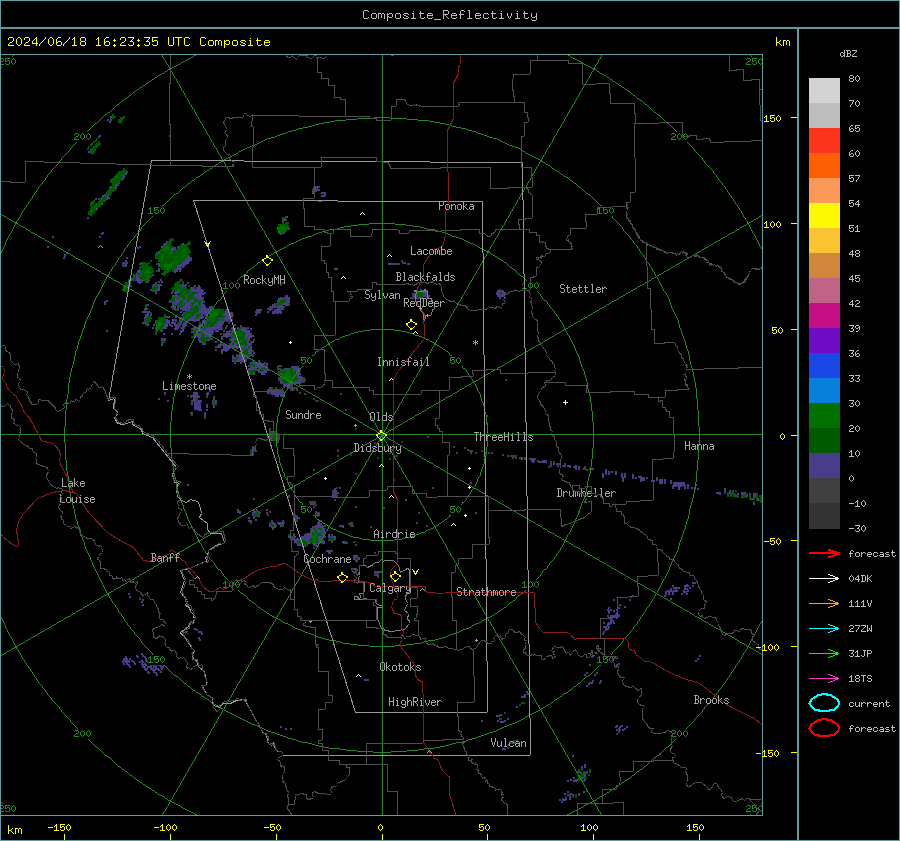Screen dimensions: 900x841
Task: Click the bright green 30 dBZ swatch
Action: coord(824,415)
